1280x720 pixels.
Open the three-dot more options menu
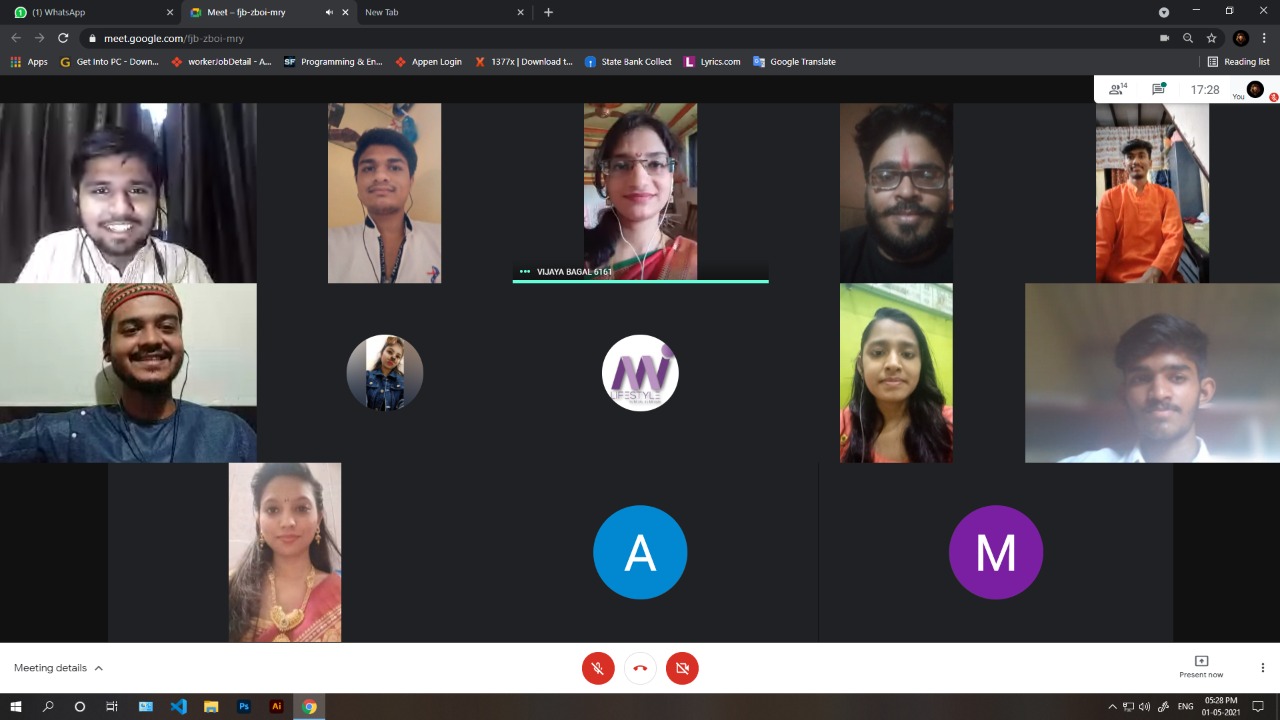click(1262, 668)
